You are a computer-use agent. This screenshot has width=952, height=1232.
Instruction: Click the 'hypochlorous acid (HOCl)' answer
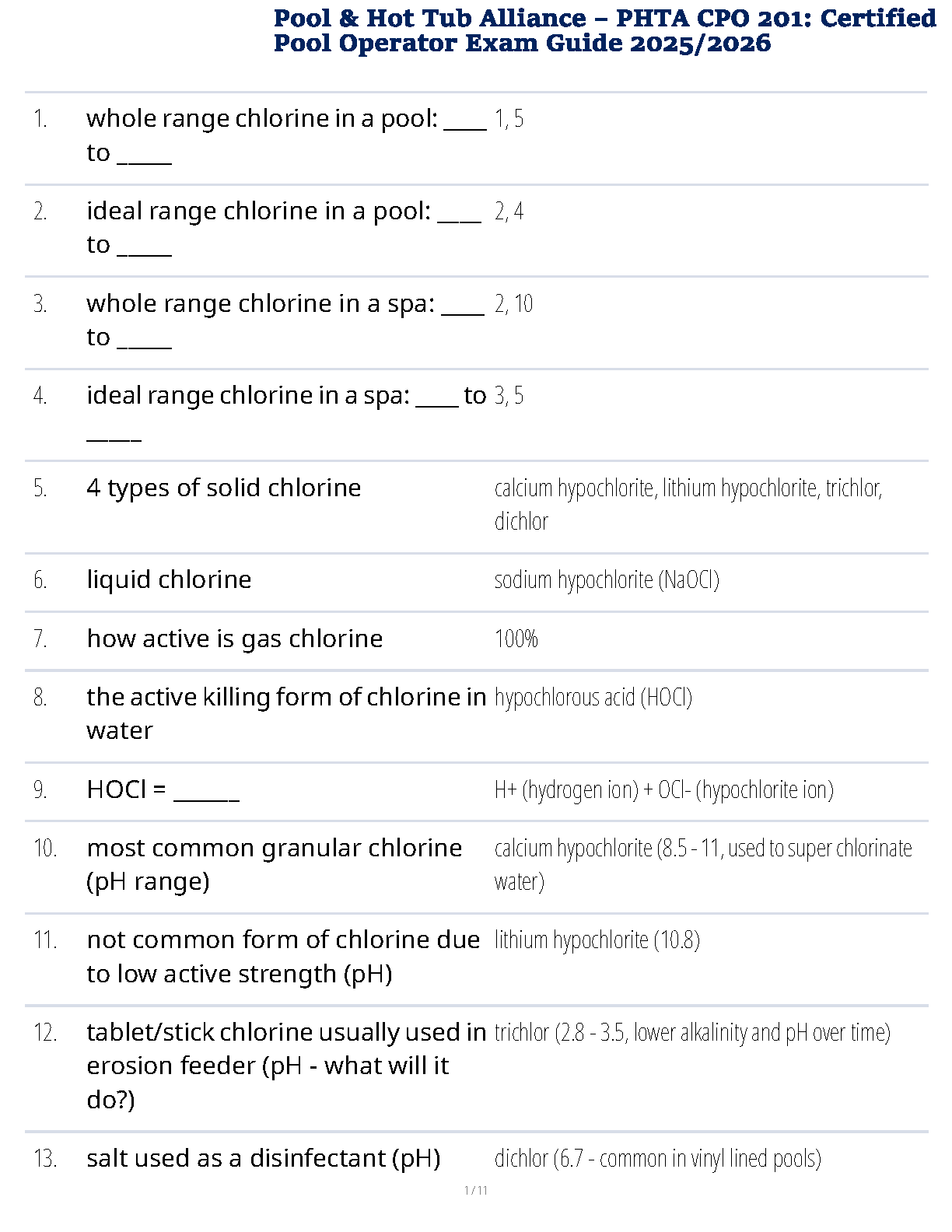[593, 698]
